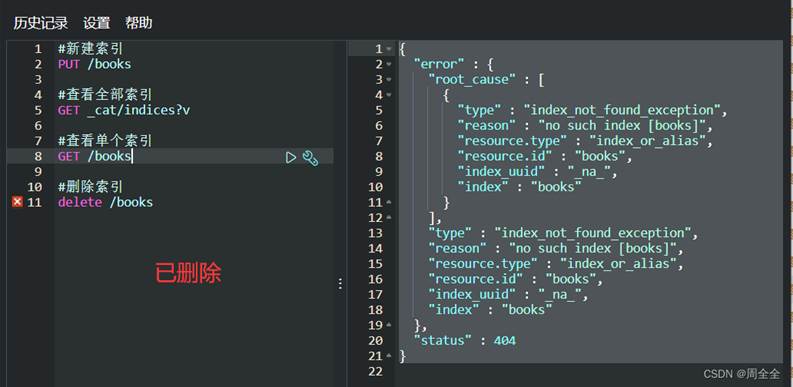Click line number 5 in the editor gutter
Screen dimensions: 793x387
pyautogui.click(x=38, y=110)
